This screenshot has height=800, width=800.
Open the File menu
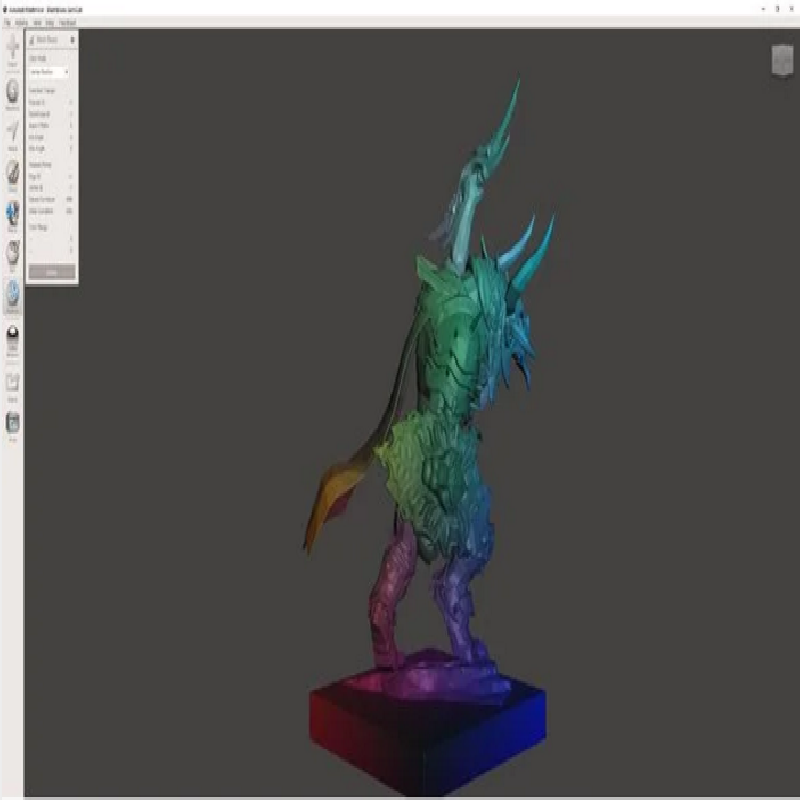click(7, 21)
